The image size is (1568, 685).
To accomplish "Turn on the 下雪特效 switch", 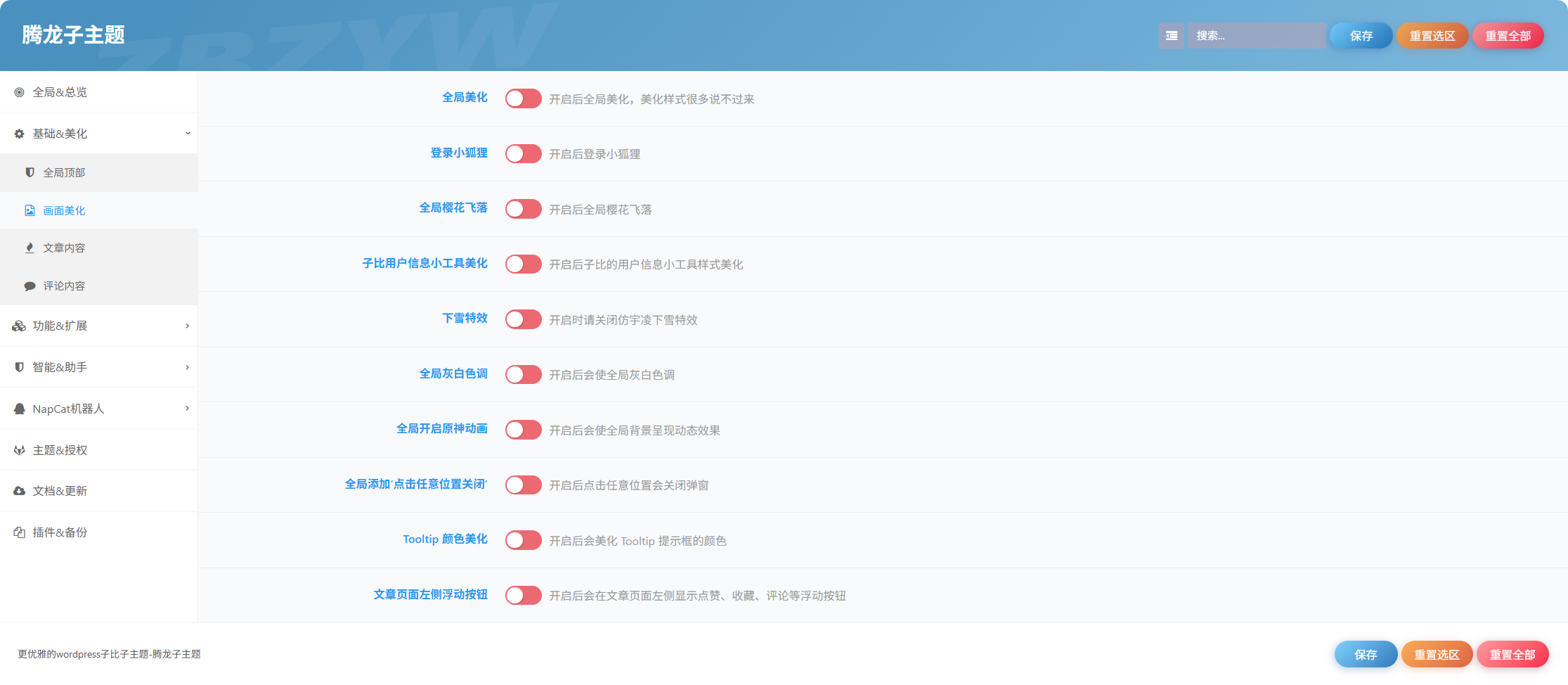I will (x=523, y=319).
